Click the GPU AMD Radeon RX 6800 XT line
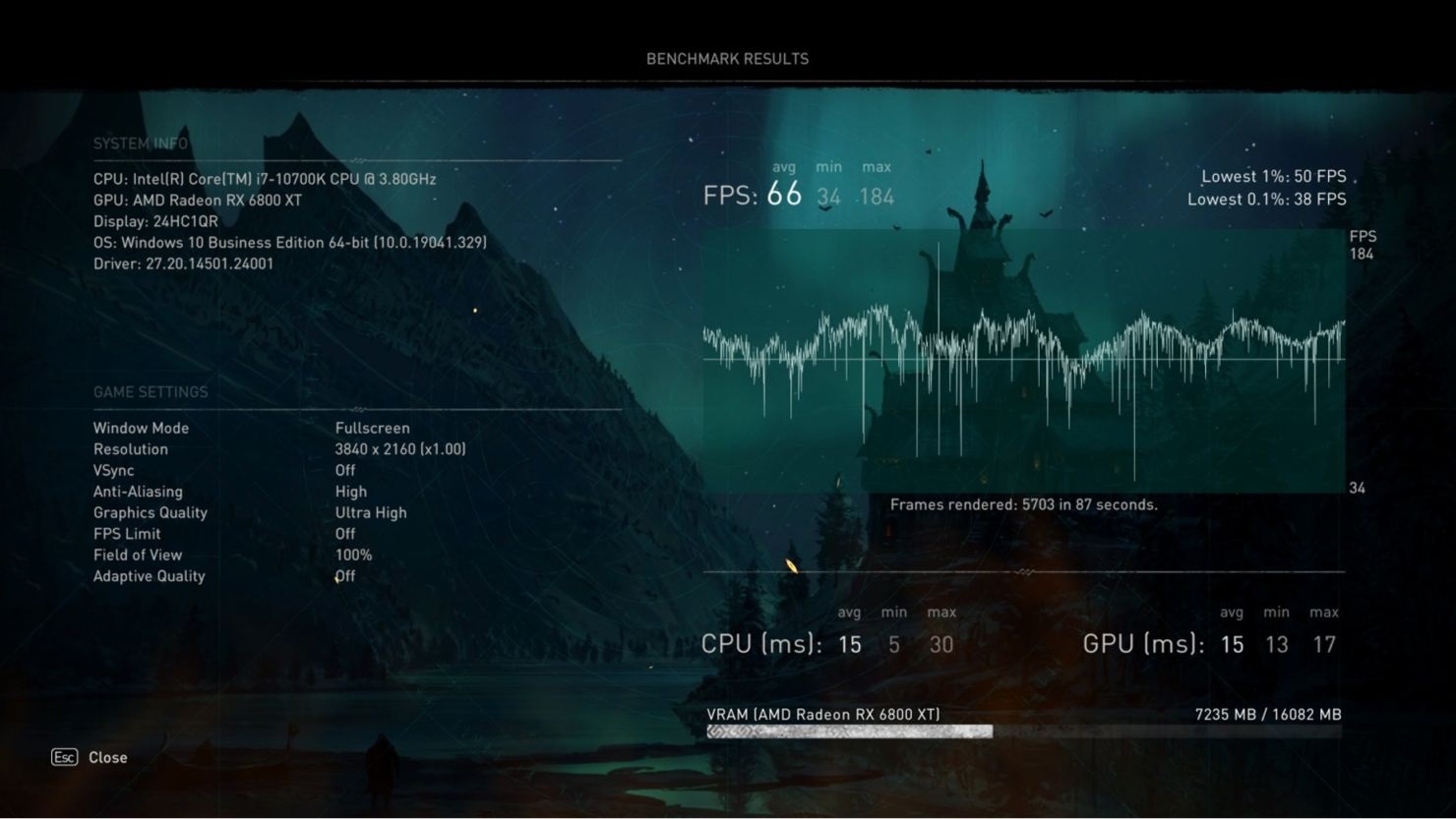 point(198,201)
